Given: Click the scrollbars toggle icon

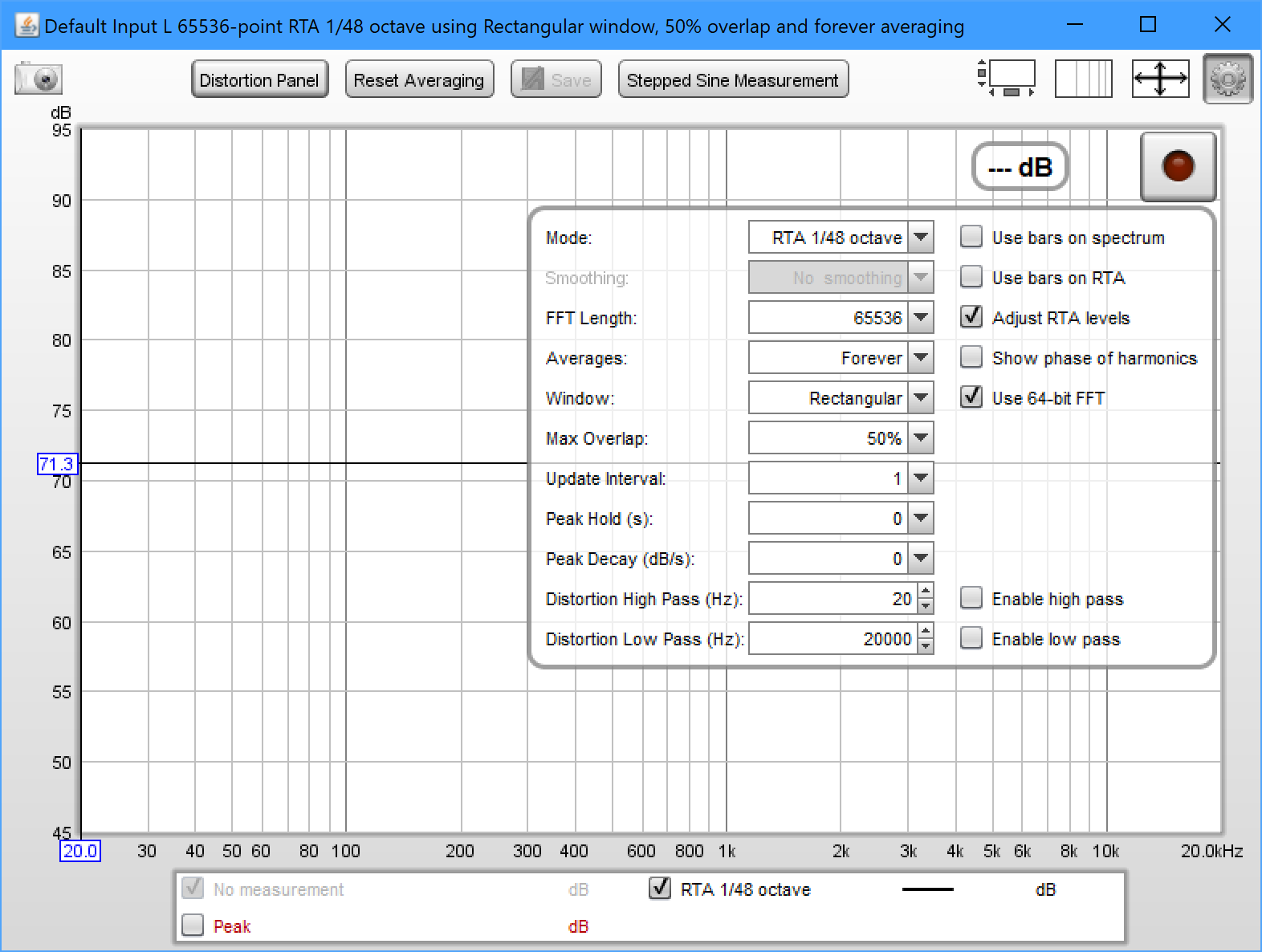Looking at the screenshot, I should point(1007,79).
